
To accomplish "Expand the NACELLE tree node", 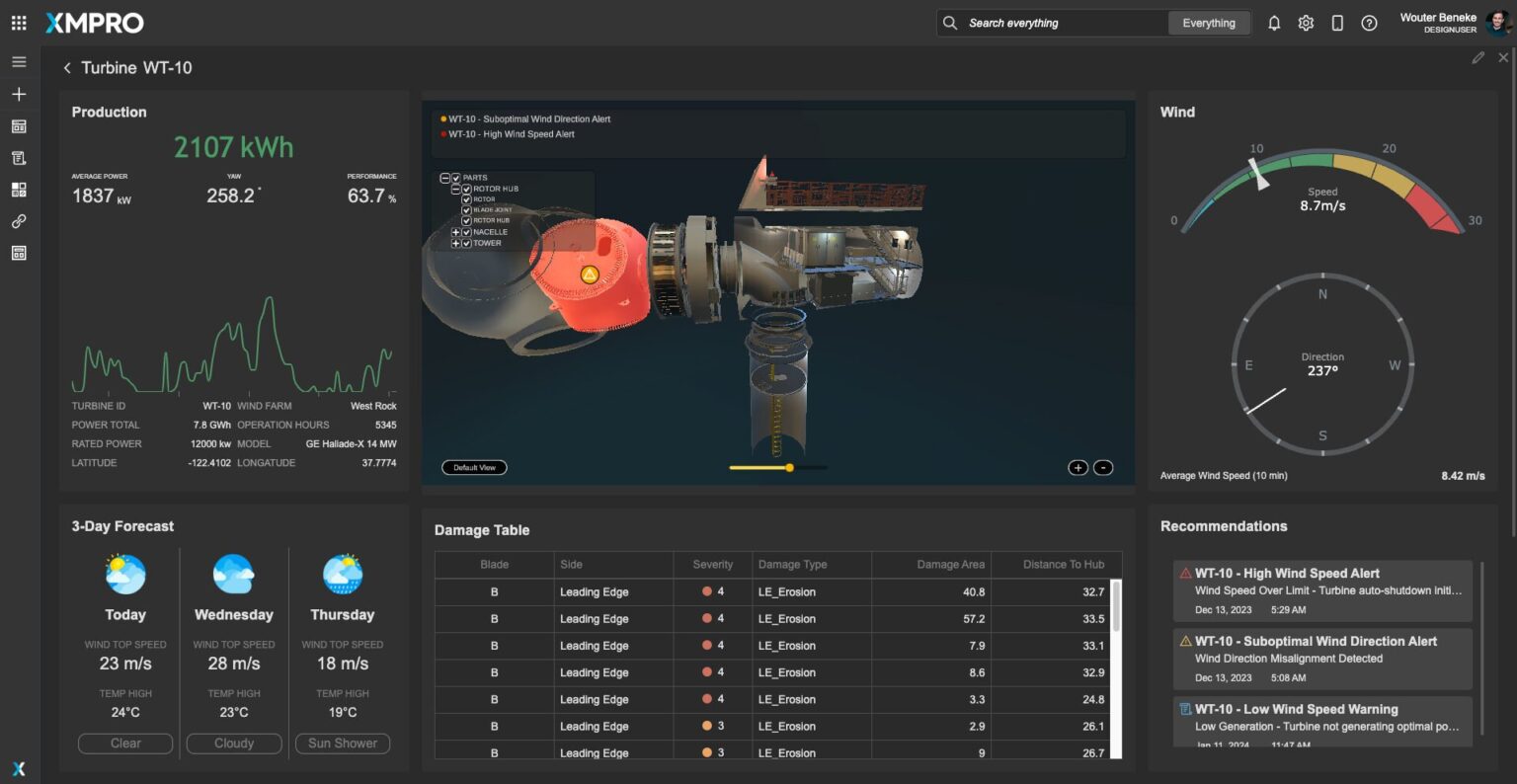I will point(455,232).
